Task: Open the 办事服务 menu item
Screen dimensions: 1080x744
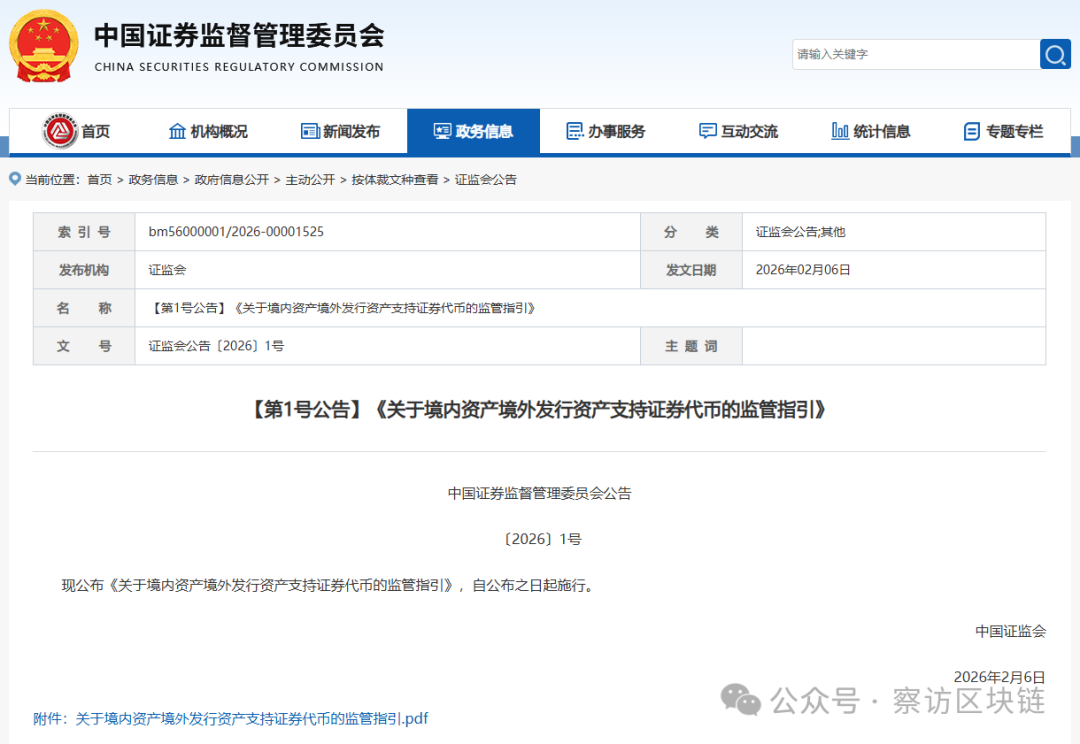Action: click(x=606, y=131)
